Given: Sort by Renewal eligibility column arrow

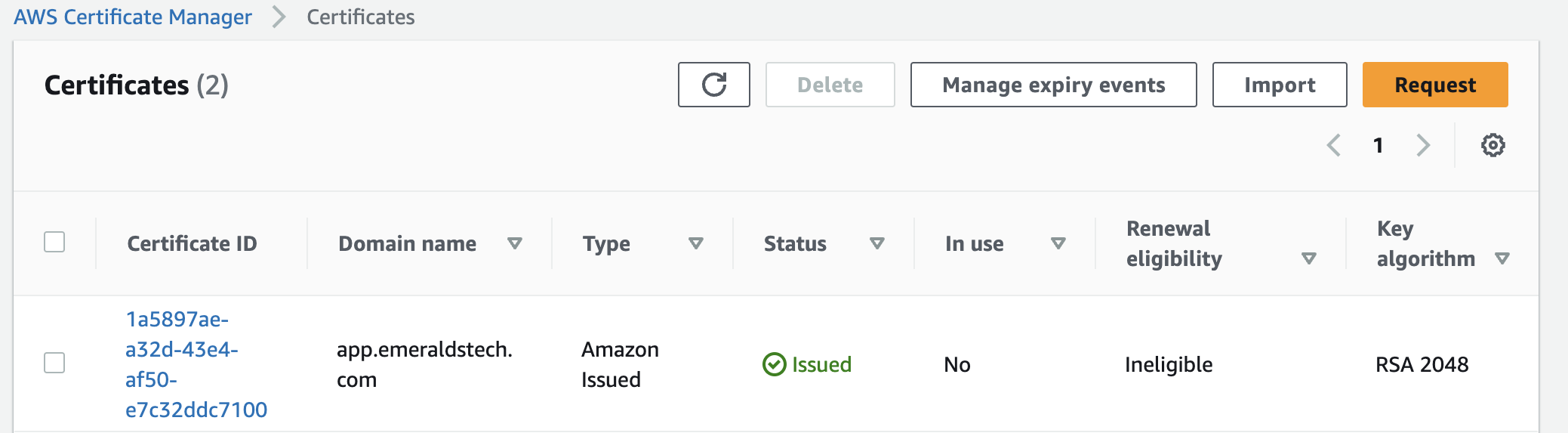Looking at the screenshot, I should coord(1309,258).
